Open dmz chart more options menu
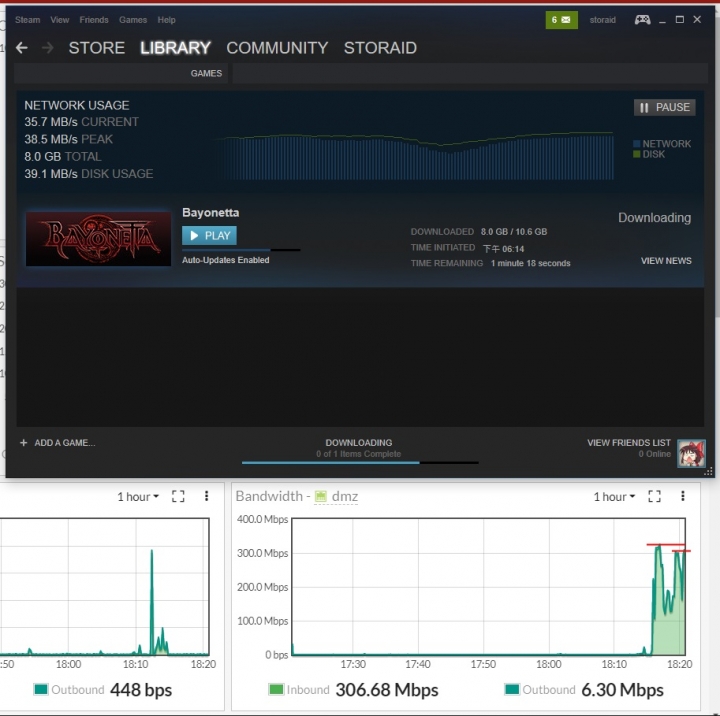Image resolution: width=720 pixels, height=716 pixels. coord(683,496)
